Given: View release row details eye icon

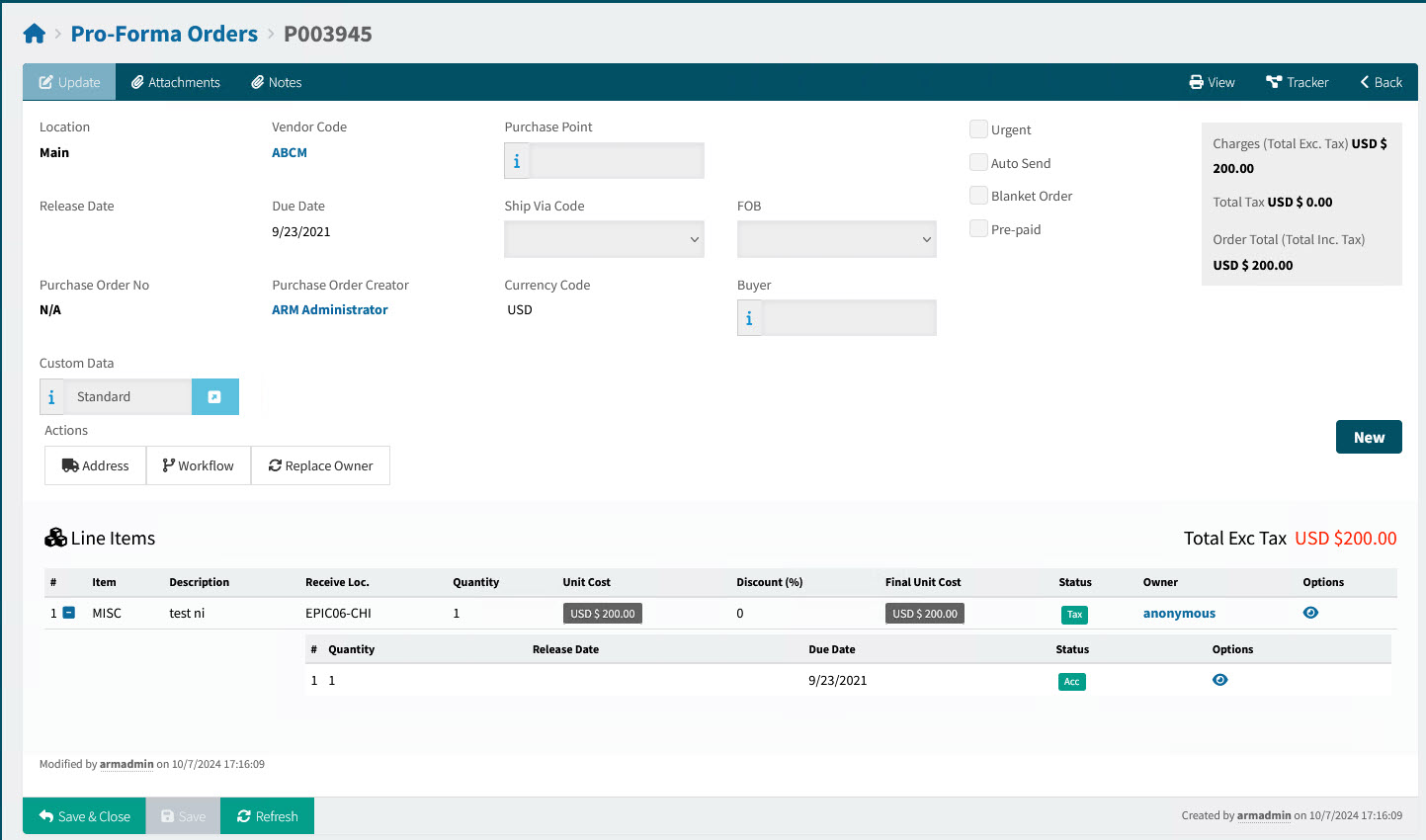Looking at the screenshot, I should coord(1219,680).
